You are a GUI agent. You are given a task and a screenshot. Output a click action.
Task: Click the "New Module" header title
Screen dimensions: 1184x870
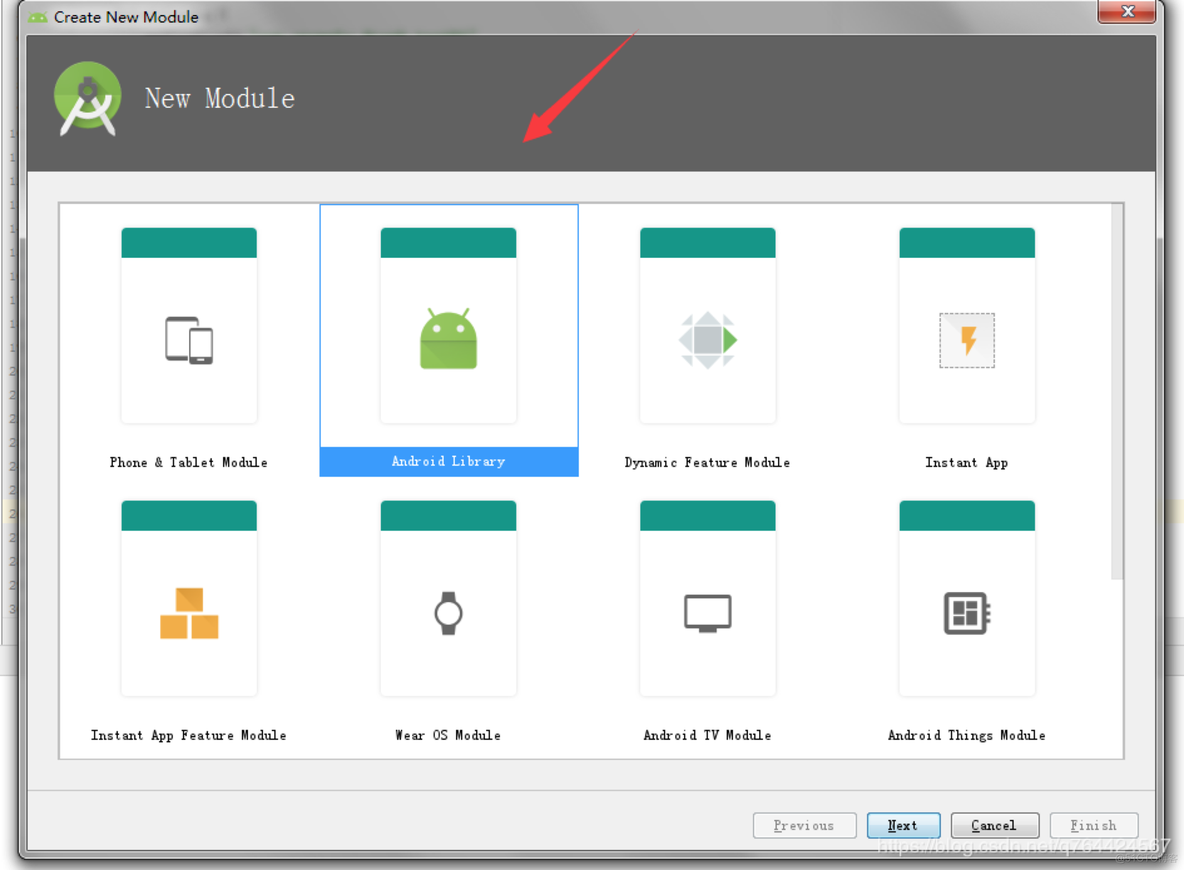220,99
